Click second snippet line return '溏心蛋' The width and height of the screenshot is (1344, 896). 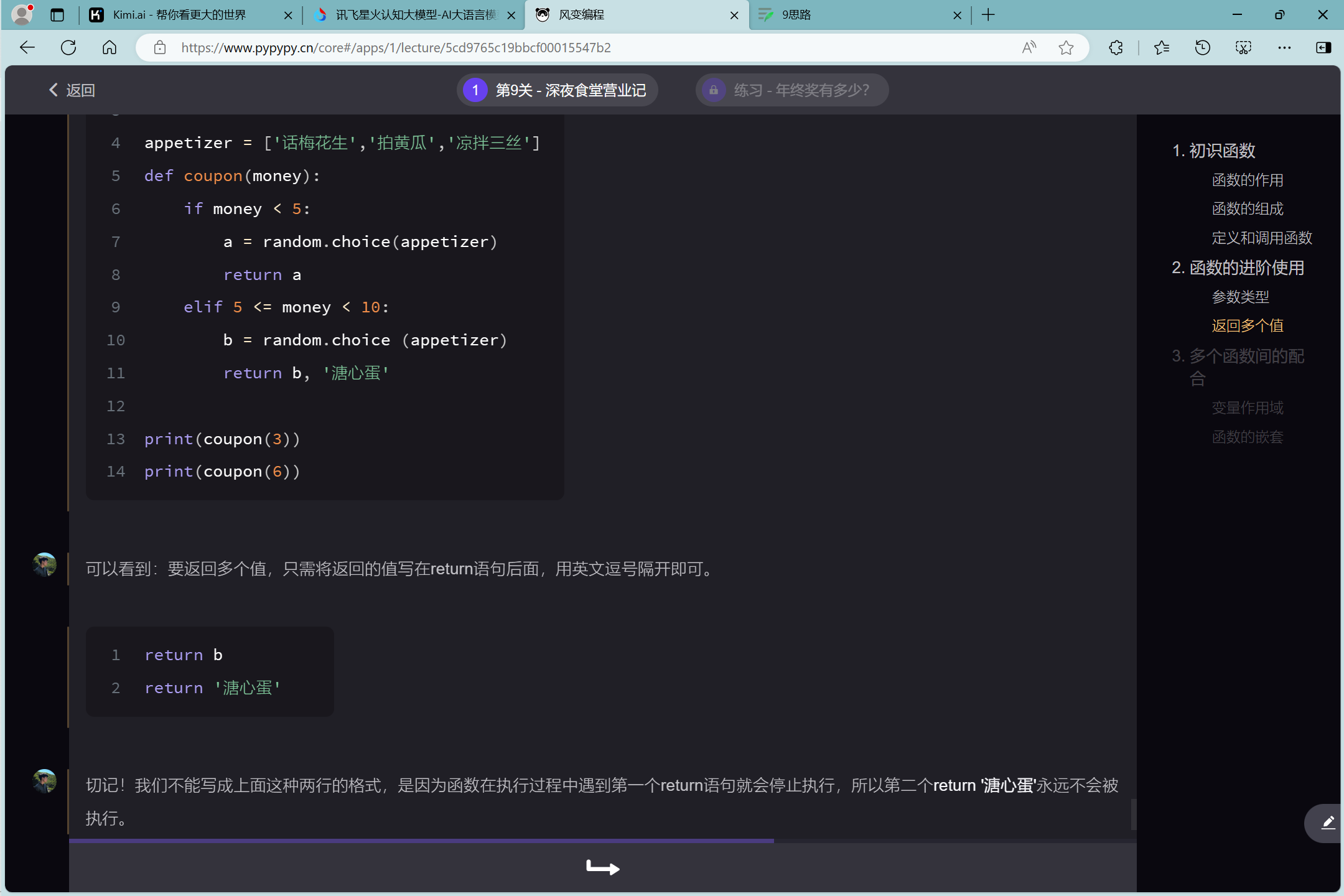[x=213, y=688]
